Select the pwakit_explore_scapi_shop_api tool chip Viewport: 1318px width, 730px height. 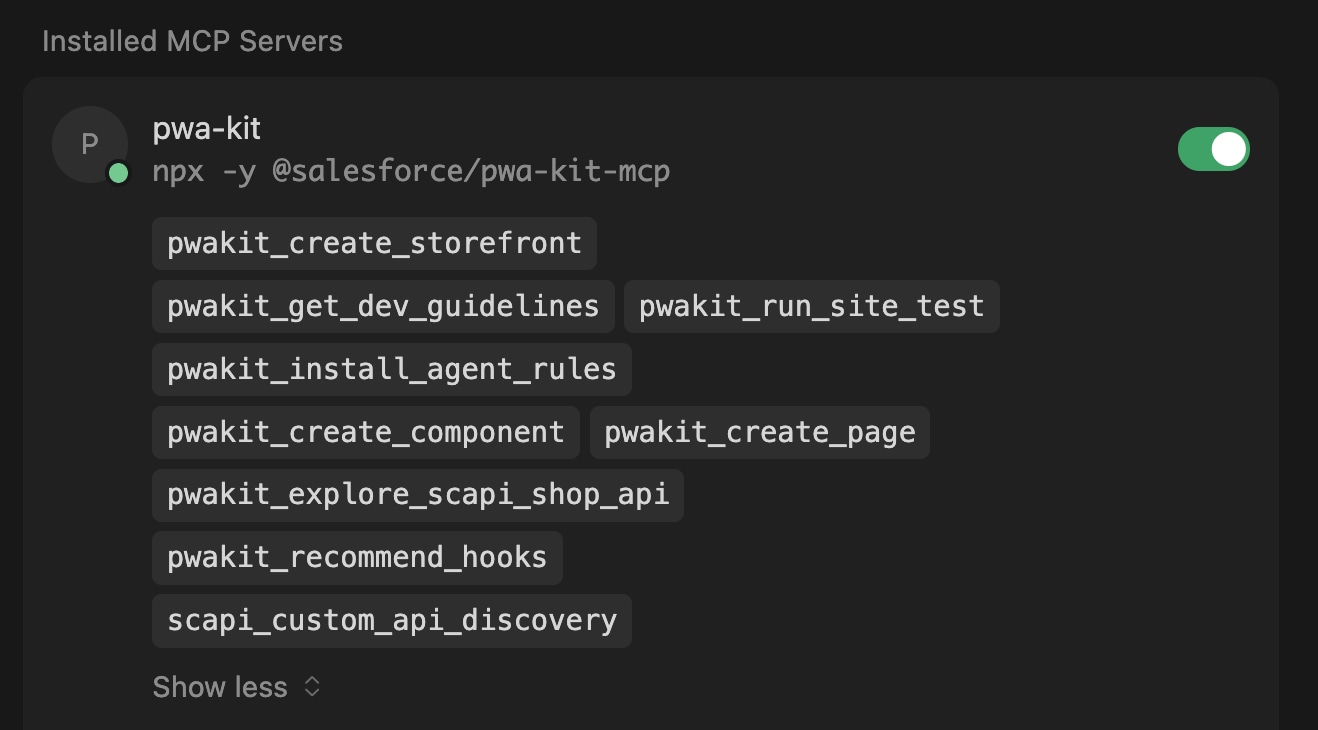(417, 495)
